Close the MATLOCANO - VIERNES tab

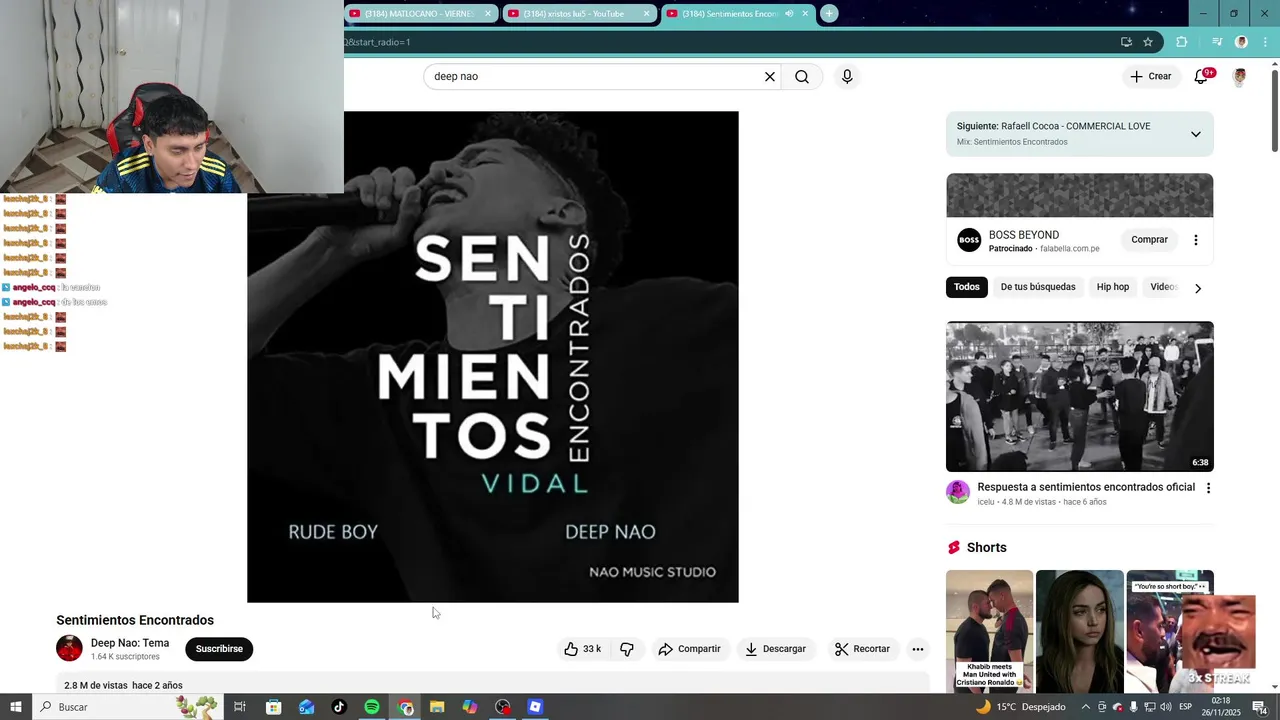[x=488, y=14]
